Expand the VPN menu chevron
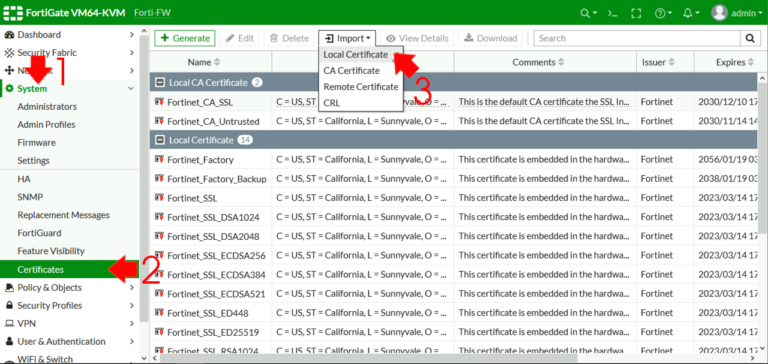The image size is (768, 364). [131, 323]
